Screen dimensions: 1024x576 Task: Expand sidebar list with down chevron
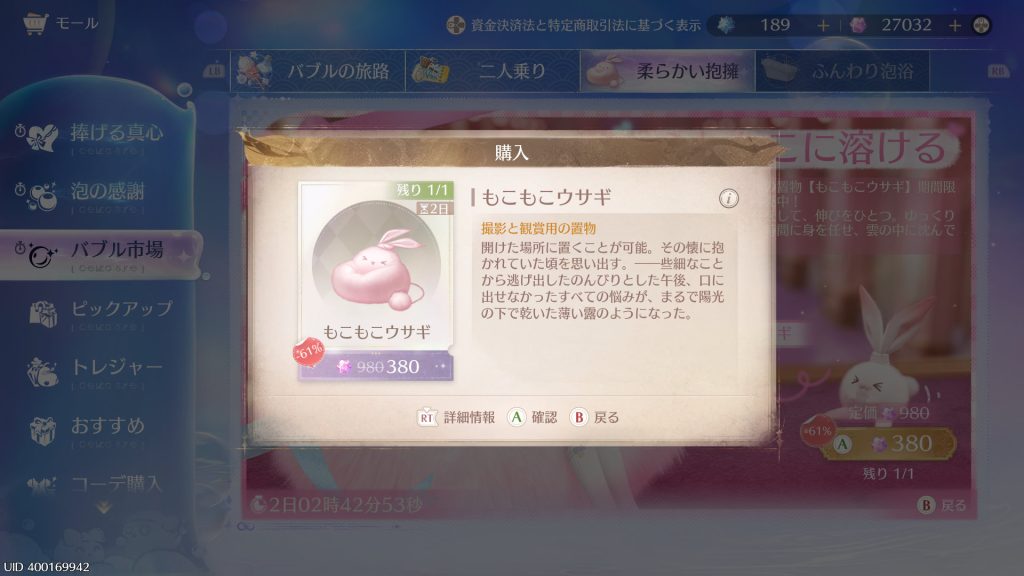(x=104, y=507)
